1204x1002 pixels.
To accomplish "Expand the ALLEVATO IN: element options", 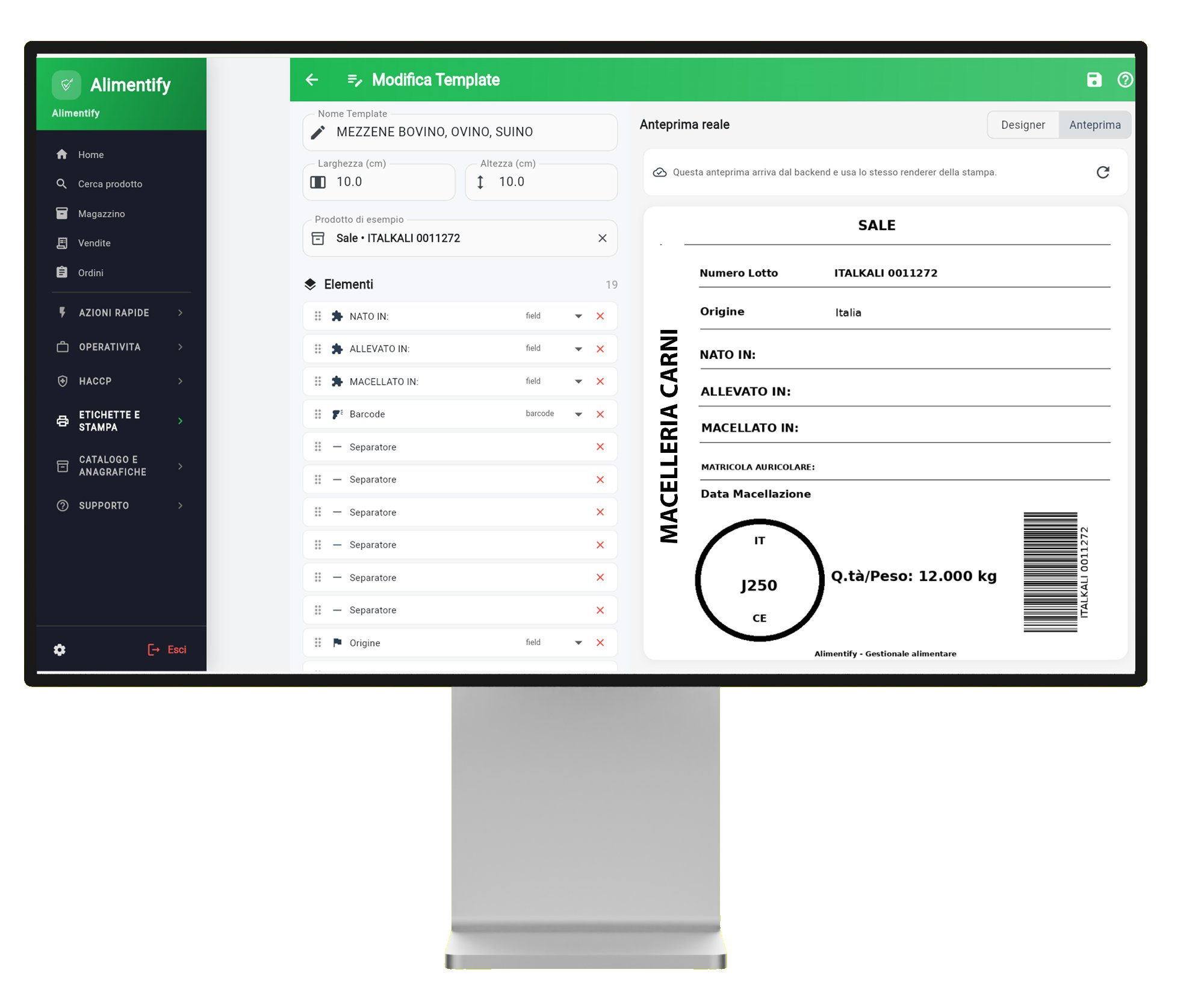I will [x=578, y=349].
